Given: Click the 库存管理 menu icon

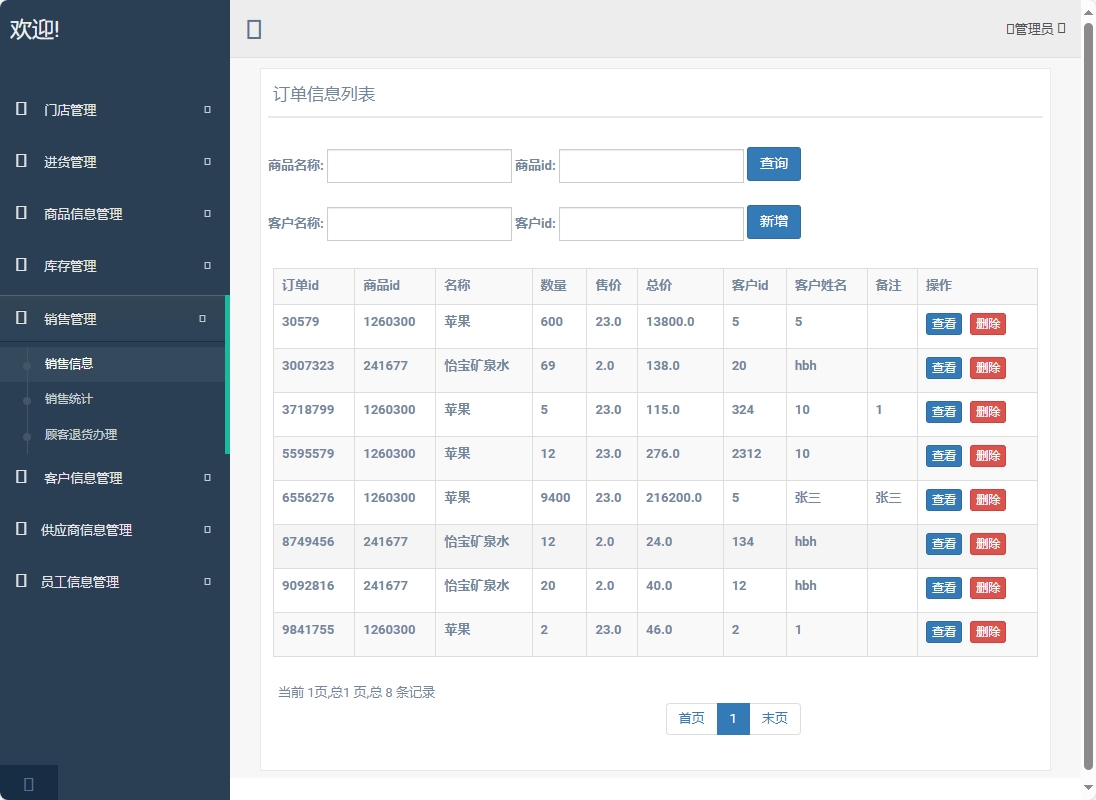Looking at the screenshot, I should tap(20, 265).
